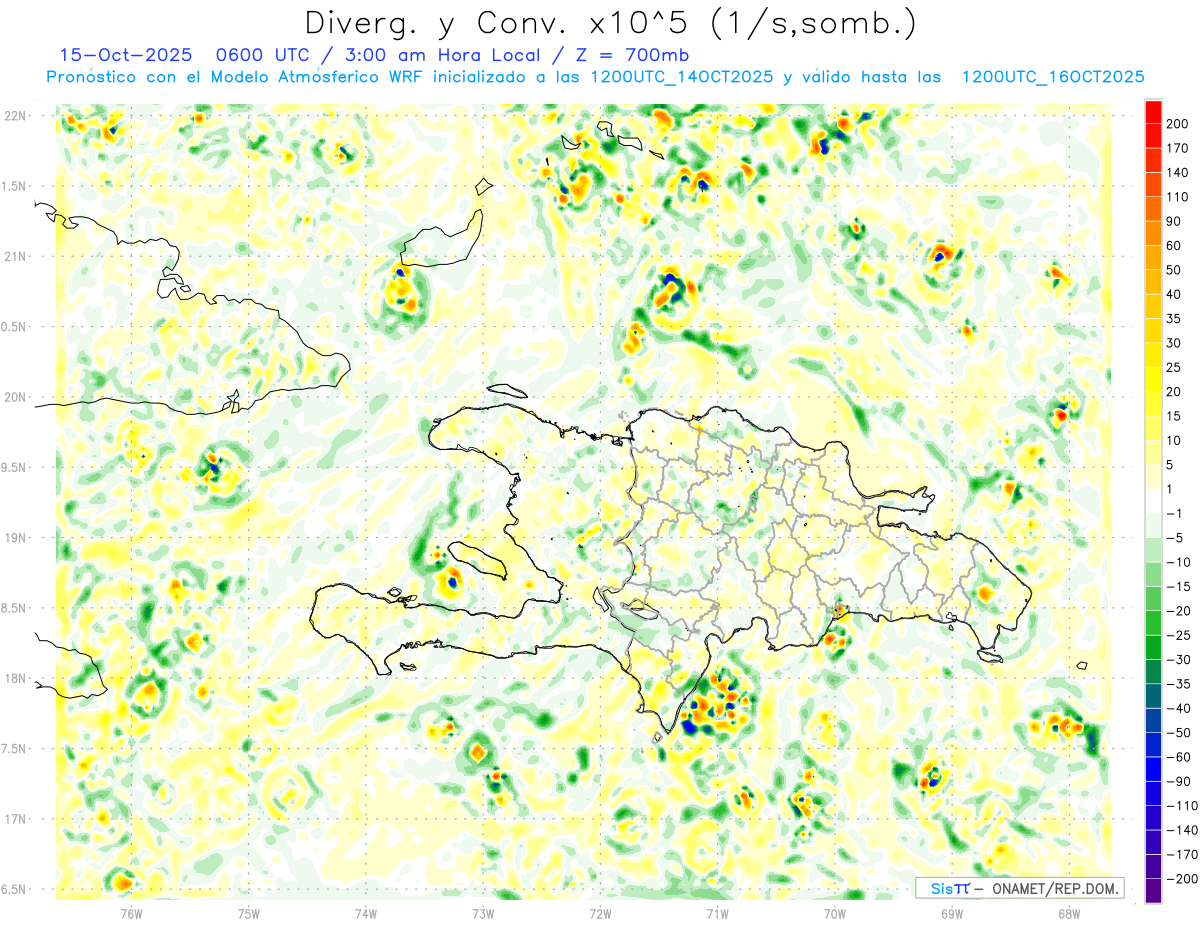Pick the dark purple swatch below -200
1200x927 pixels.
pyautogui.click(x=1153, y=891)
